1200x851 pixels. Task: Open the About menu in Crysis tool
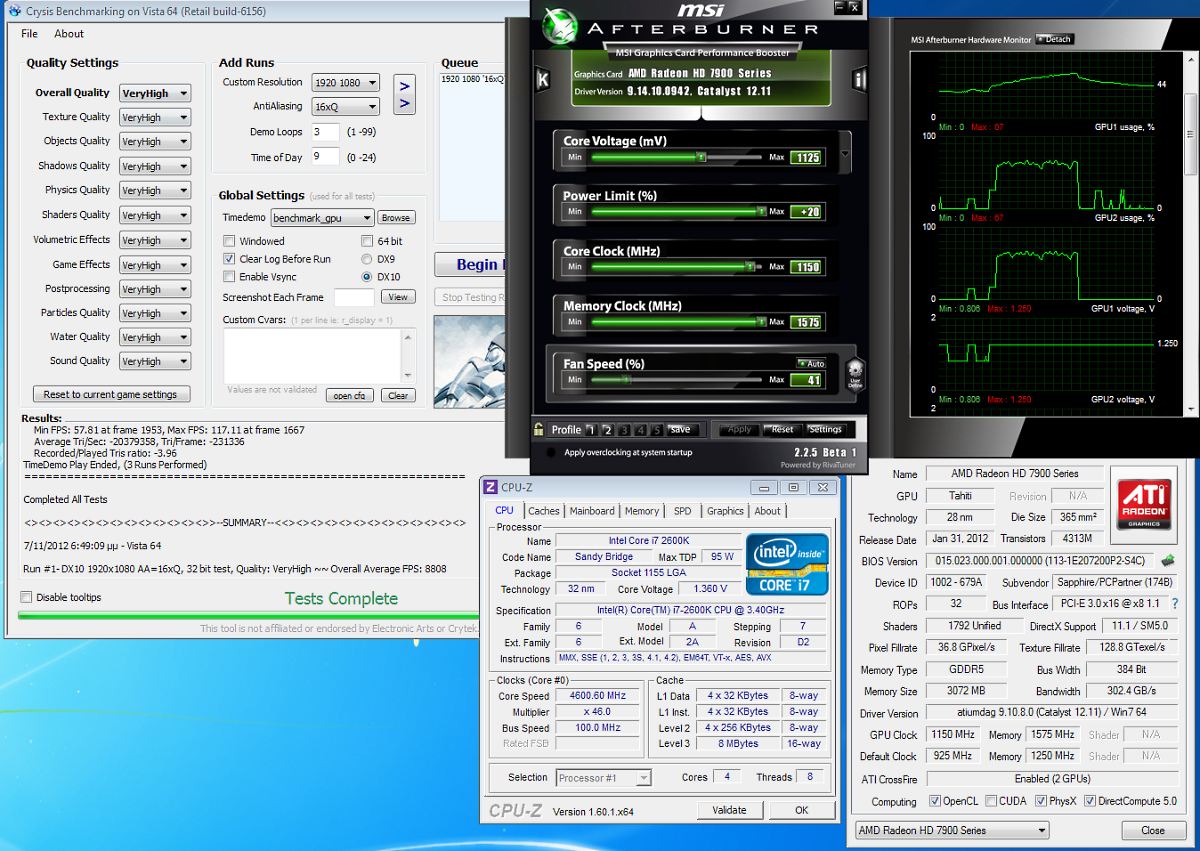pos(69,33)
